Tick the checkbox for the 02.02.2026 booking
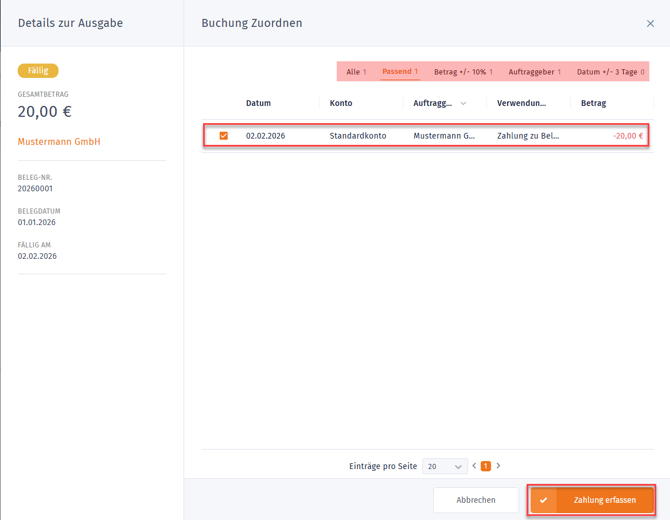The image size is (670, 520). [x=223, y=136]
